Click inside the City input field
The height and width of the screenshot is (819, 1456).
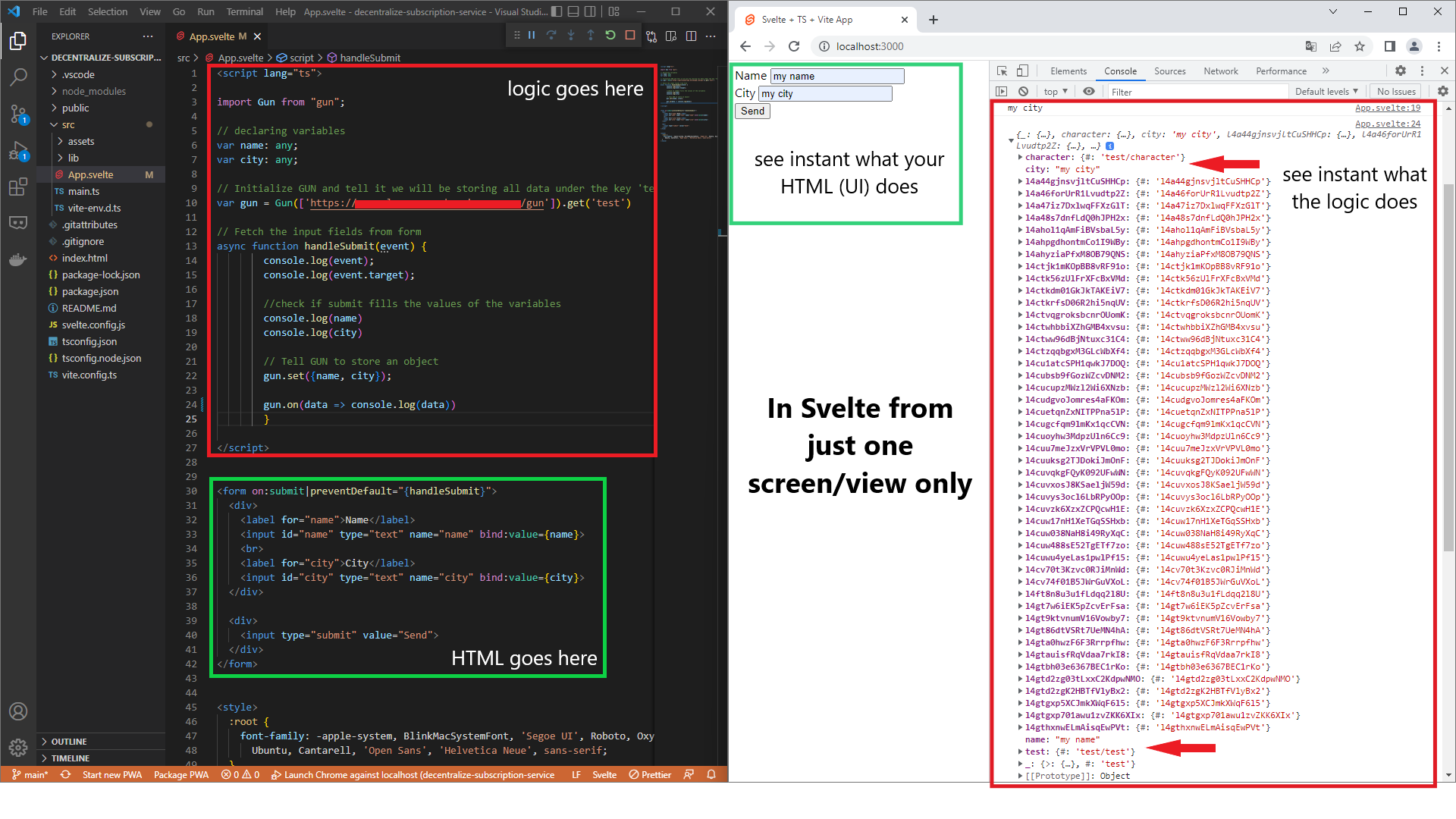825,93
